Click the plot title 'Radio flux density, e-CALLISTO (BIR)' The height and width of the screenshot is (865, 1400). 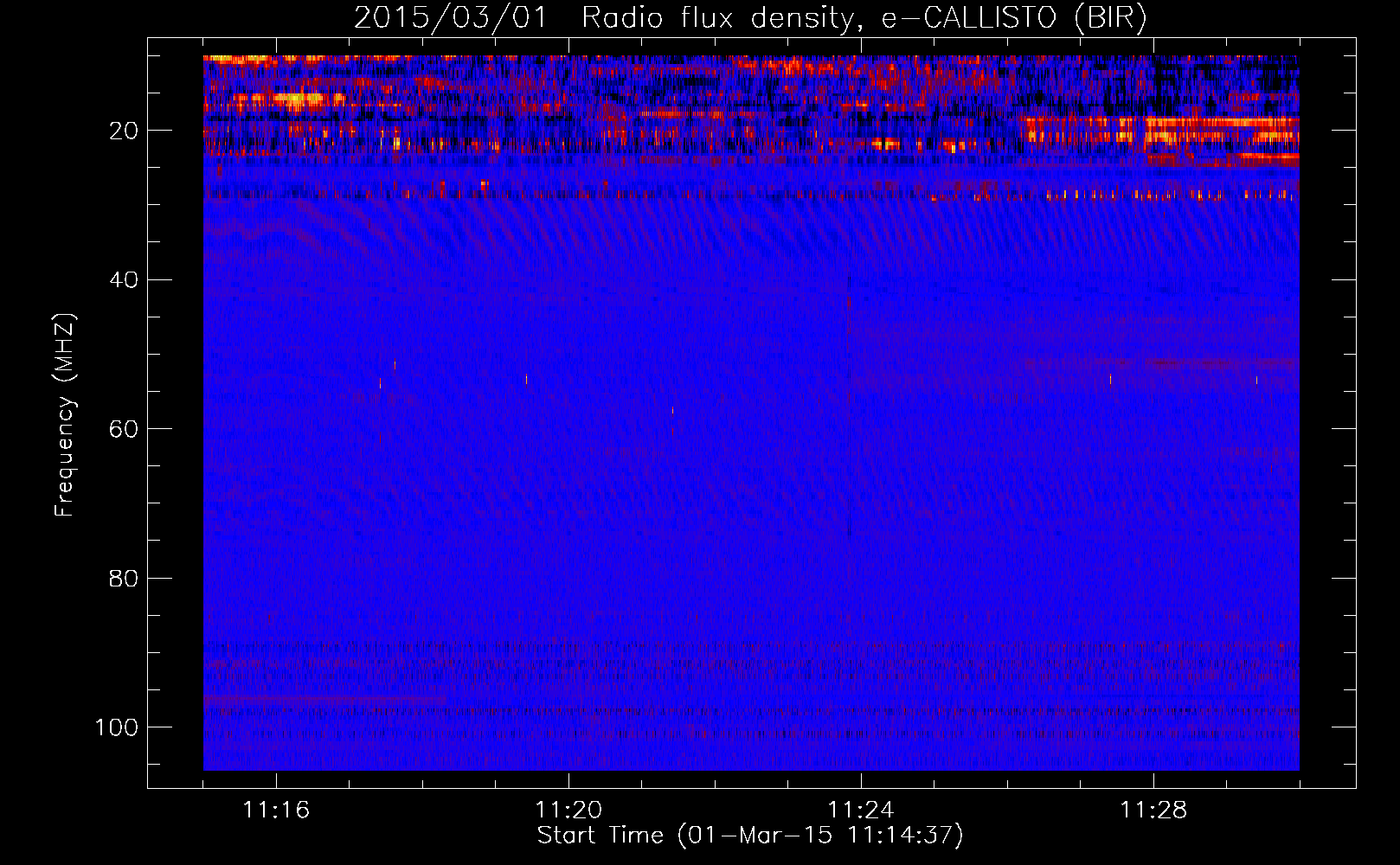pos(864,18)
